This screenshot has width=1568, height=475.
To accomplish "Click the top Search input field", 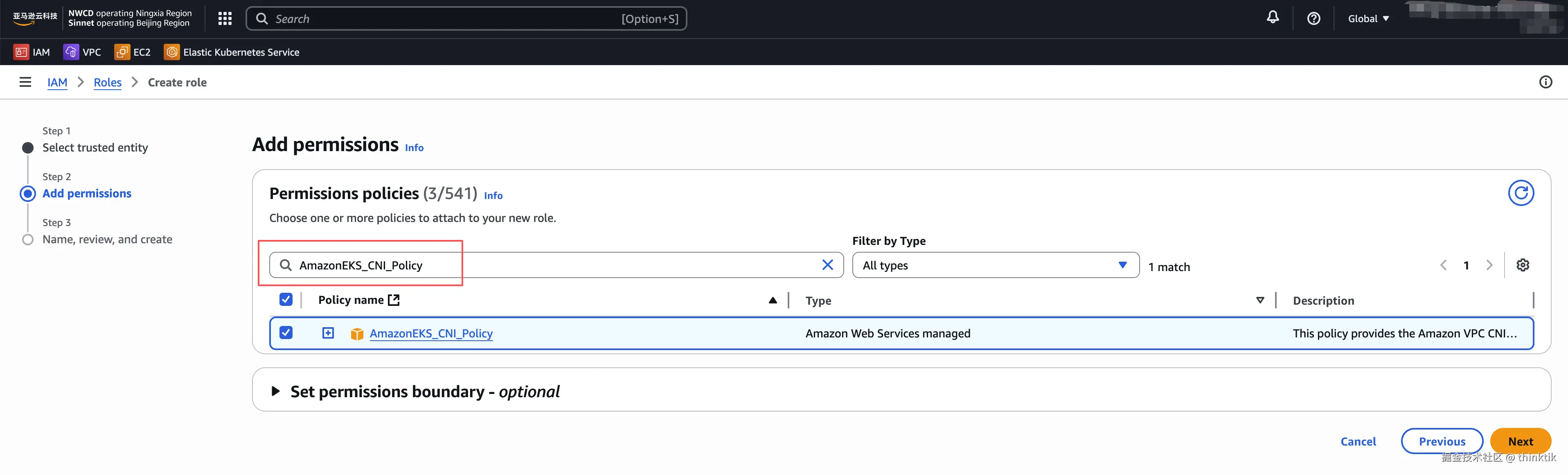I will pos(444,19).
